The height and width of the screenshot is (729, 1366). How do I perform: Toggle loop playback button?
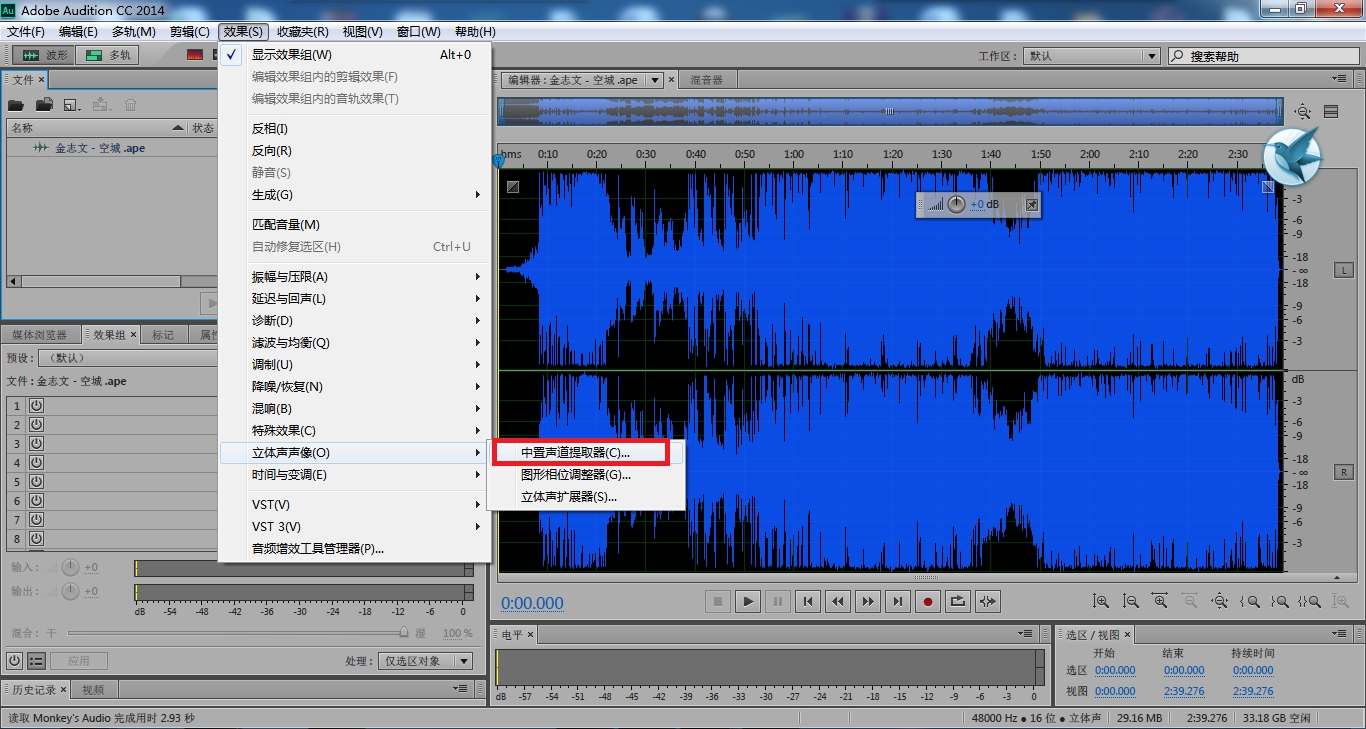point(958,601)
